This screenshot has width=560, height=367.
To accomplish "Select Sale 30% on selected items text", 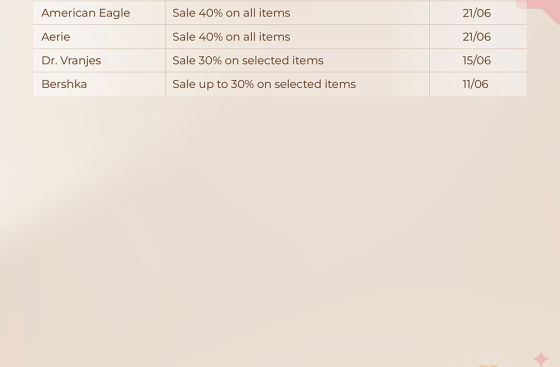I will click(248, 60).
